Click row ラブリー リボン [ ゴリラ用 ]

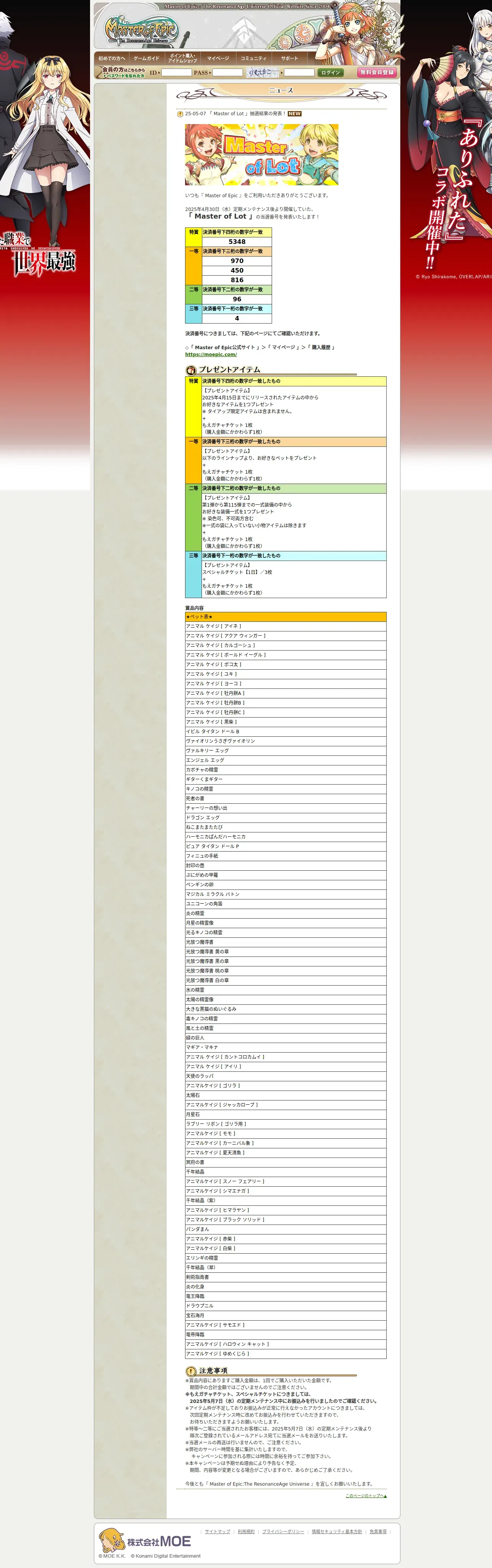coord(285,1124)
